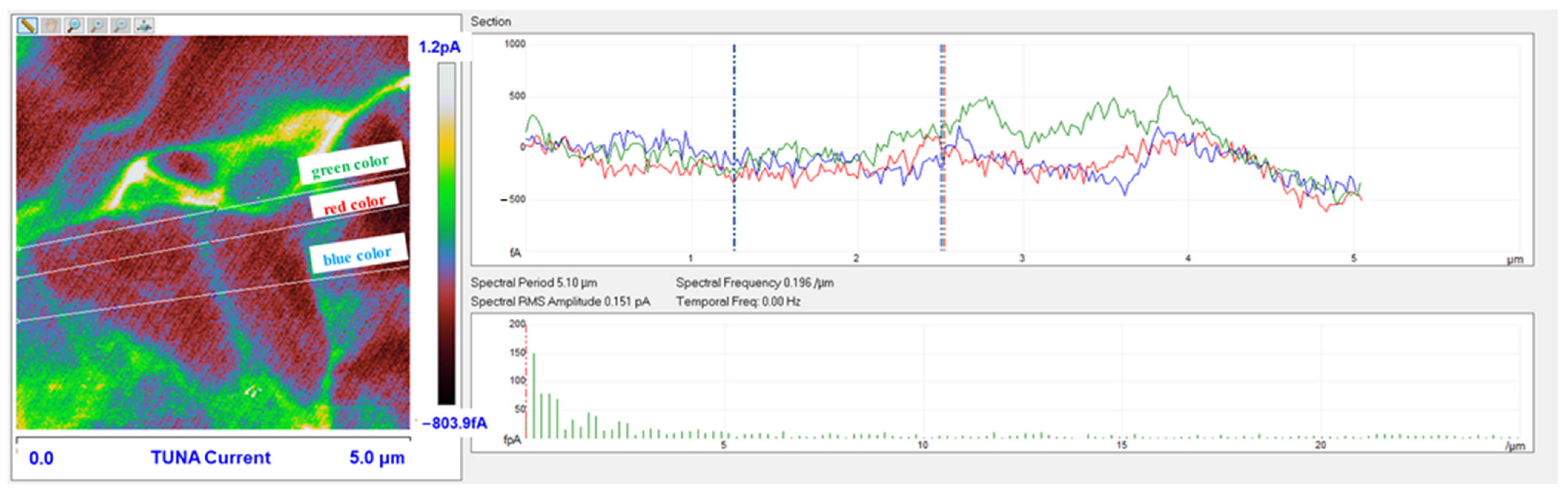Click the zoom magnifier tool

[74, 25]
